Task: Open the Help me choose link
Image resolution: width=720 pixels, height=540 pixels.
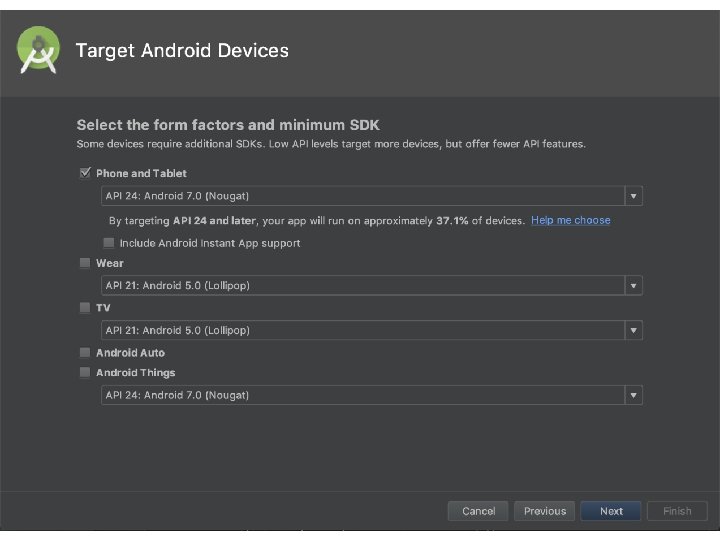Action: pos(570,220)
